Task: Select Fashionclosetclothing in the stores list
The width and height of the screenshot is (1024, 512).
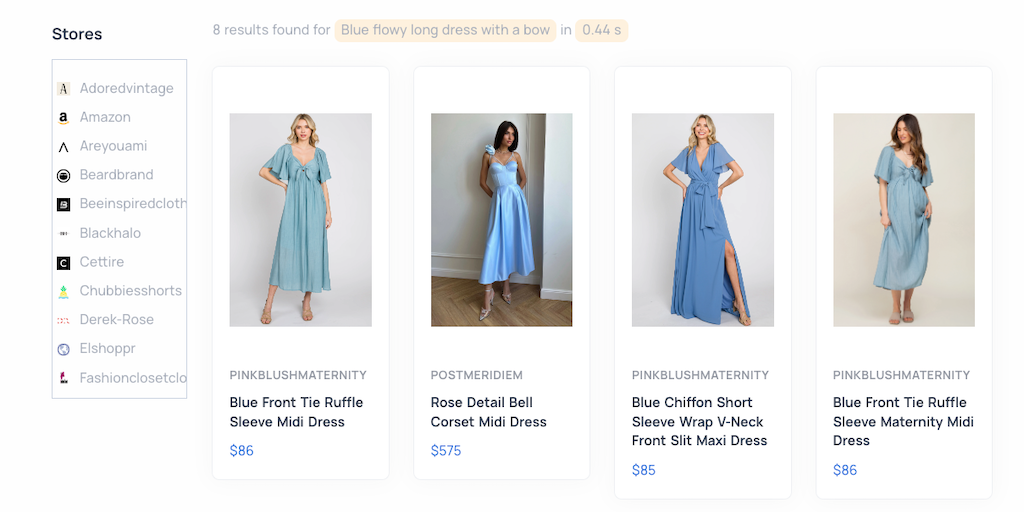Action: click(132, 378)
